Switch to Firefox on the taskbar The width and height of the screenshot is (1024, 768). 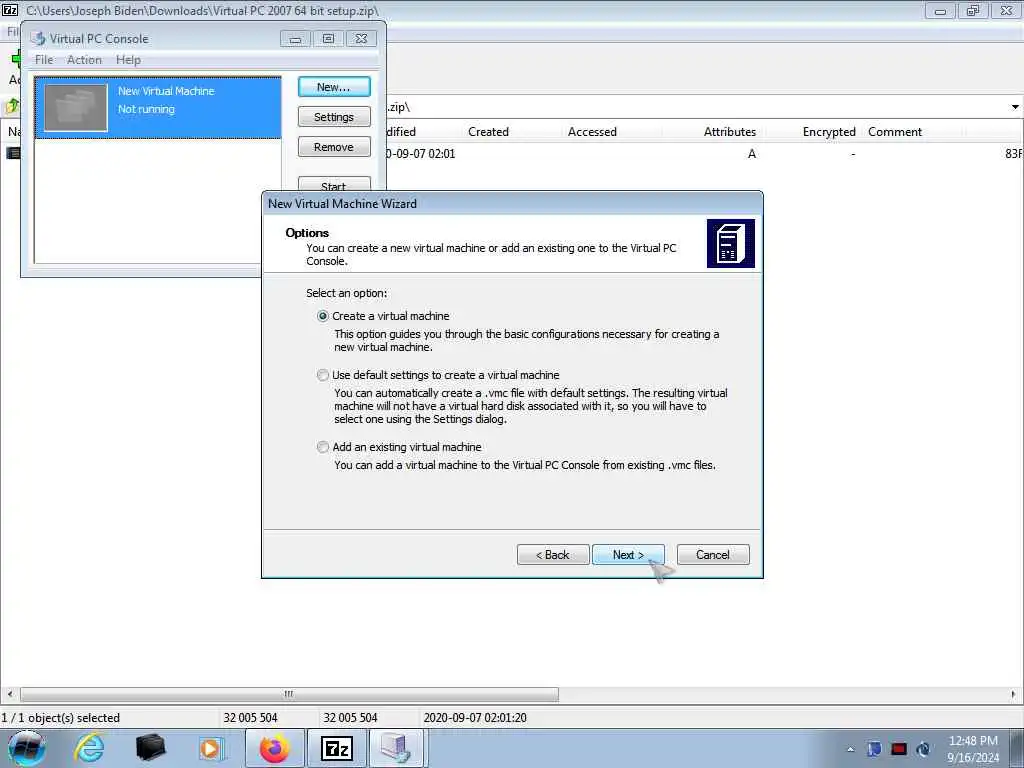point(274,748)
